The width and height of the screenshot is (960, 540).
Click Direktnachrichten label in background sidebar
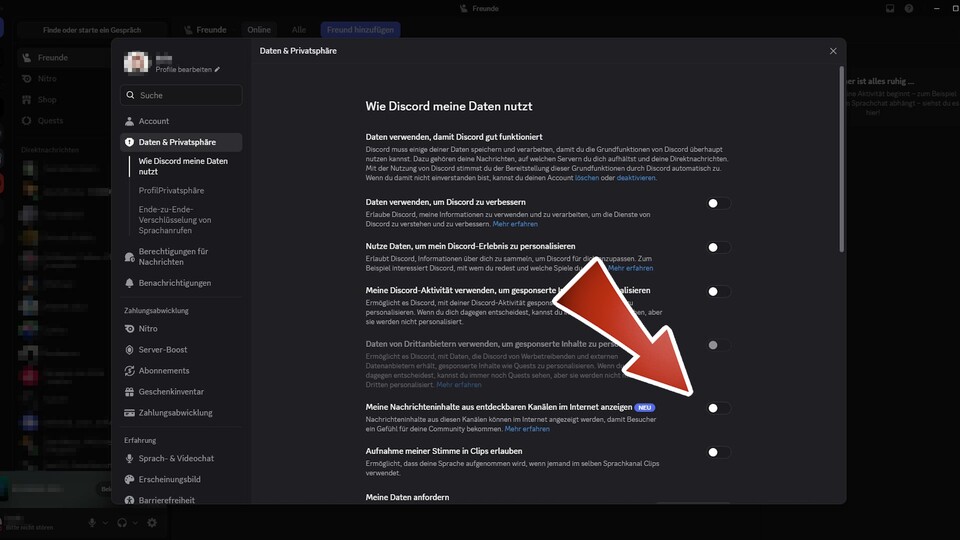coord(50,149)
